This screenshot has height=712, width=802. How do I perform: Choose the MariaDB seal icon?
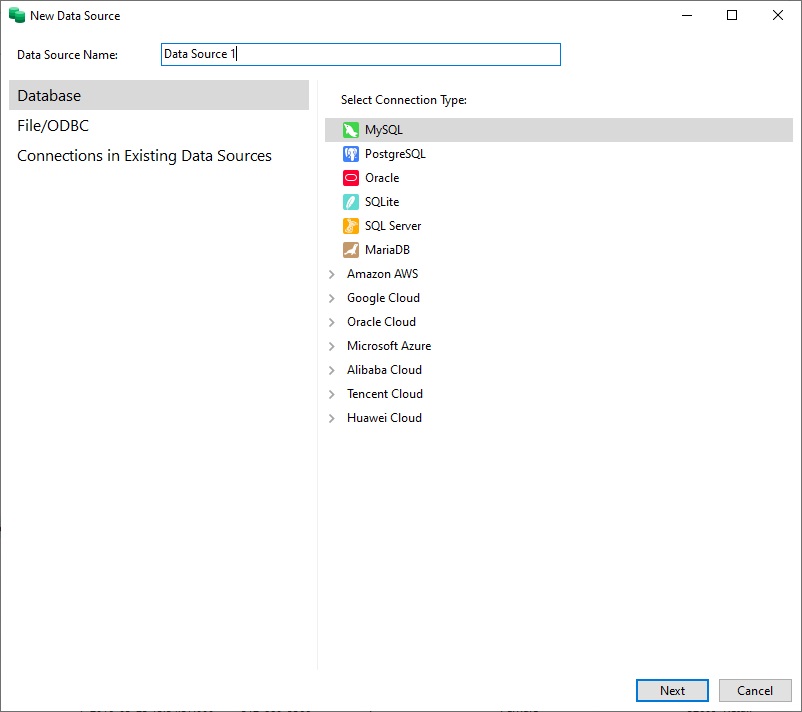pyautogui.click(x=350, y=250)
